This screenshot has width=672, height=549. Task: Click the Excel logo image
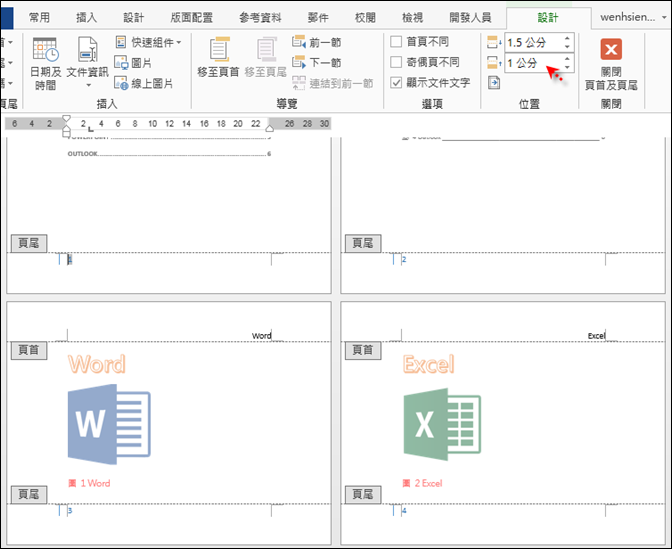pyautogui.click(x=442, y=424)
